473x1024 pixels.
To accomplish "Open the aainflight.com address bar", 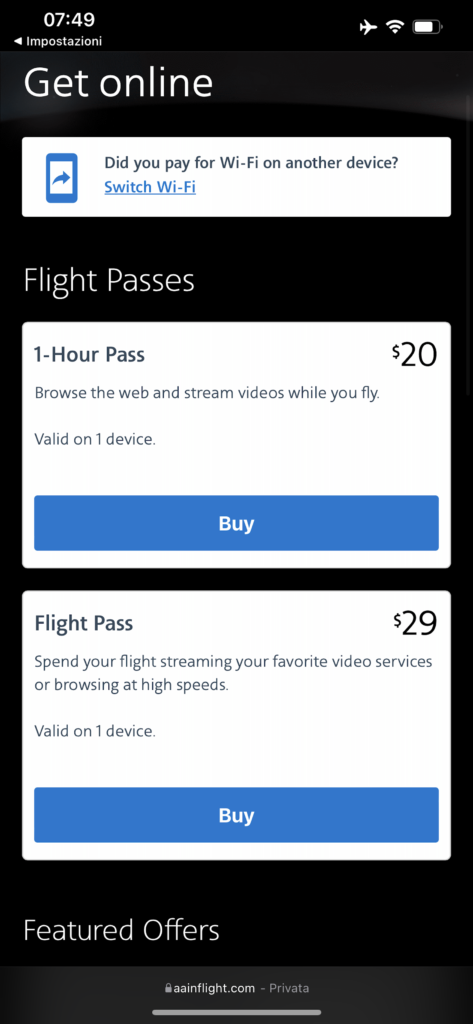I will tap(236, 988).
